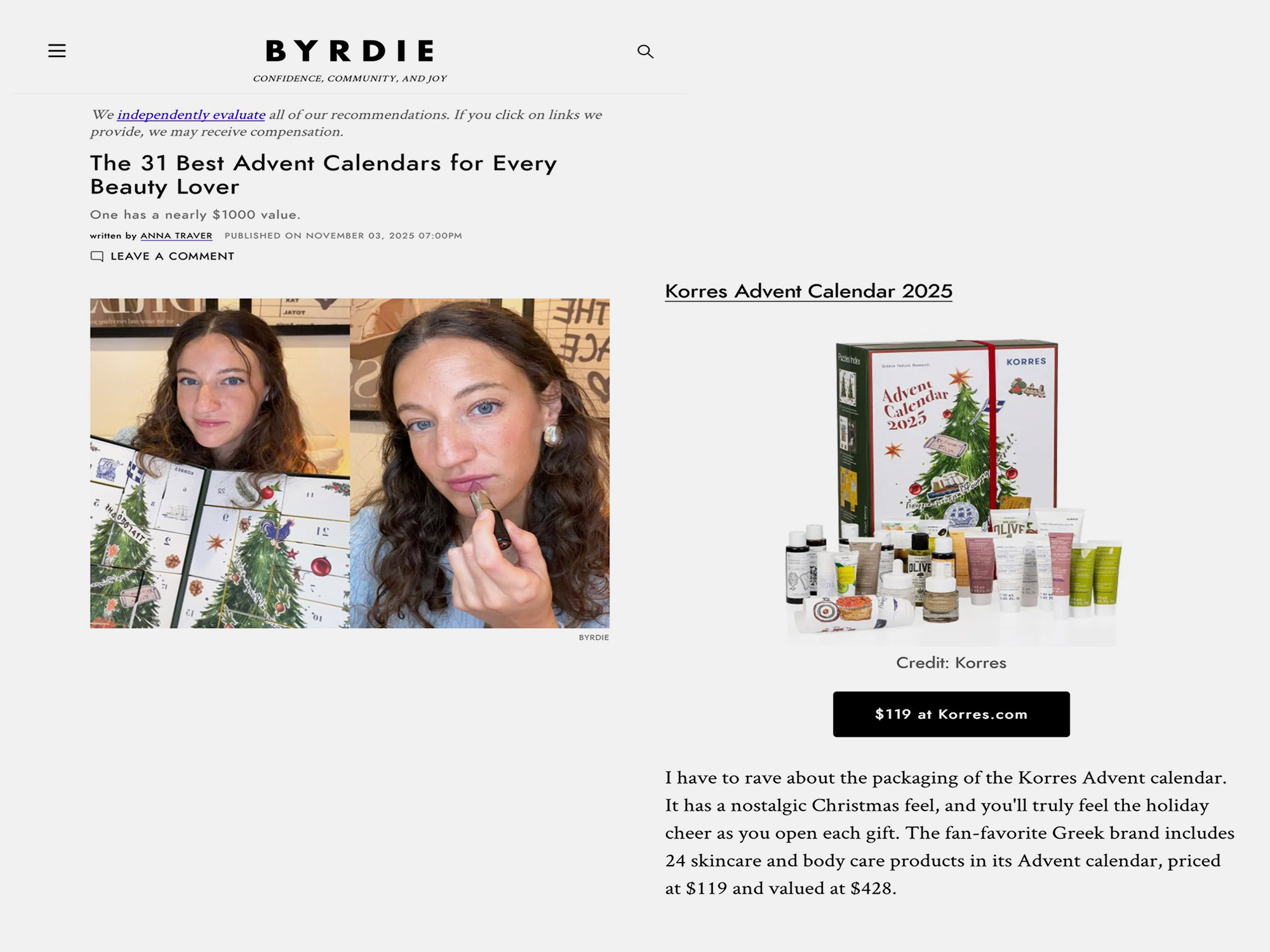Click the woman holding the calendar photo

pos(220,463)
